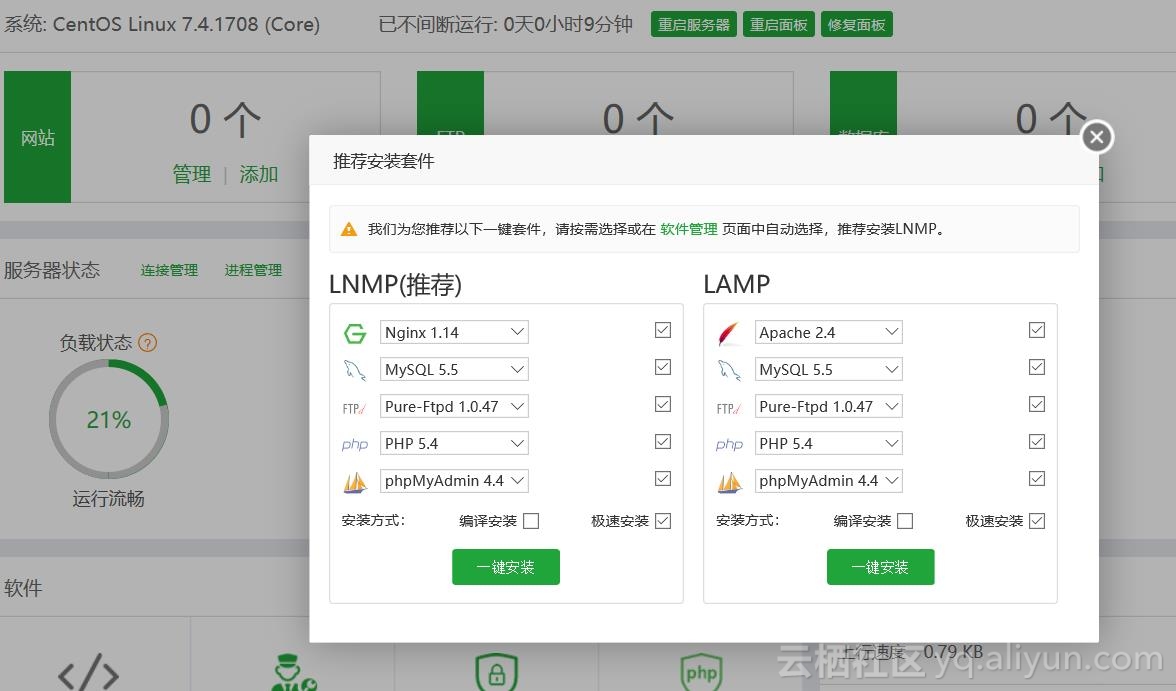Enable 编译安装 checkbox under LAMP
Image resolution: width=1176 pixels, height=691 pixels.
click(x=905, y=521)
